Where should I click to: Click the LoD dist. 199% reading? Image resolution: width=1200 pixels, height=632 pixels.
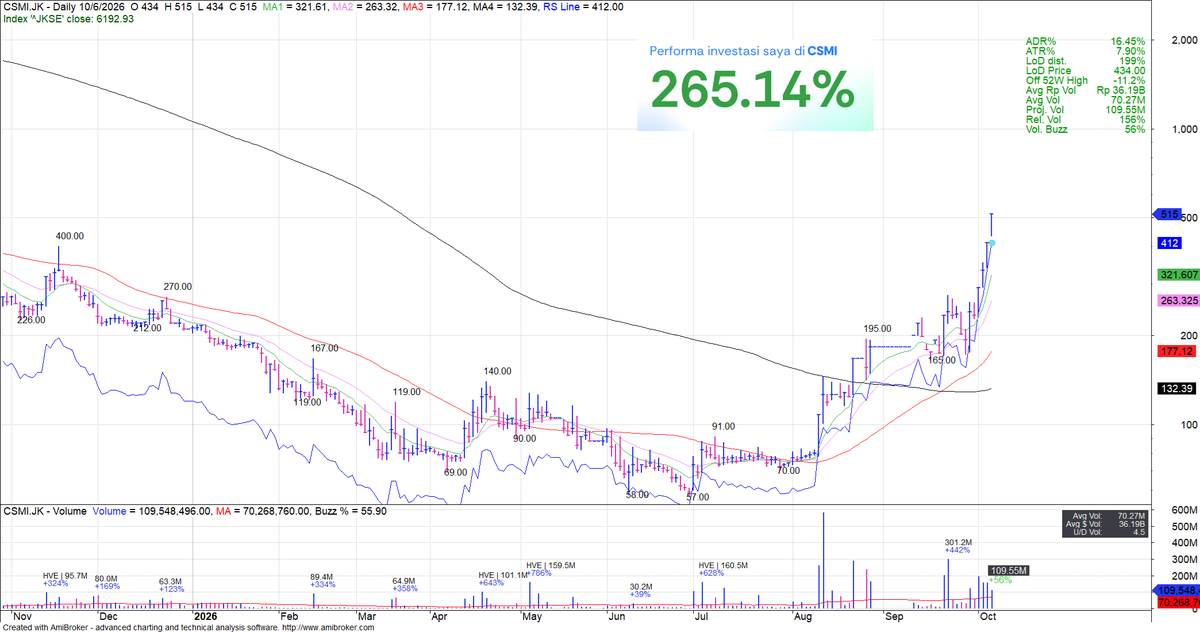pyautogui.click(x=1085, y=62)
